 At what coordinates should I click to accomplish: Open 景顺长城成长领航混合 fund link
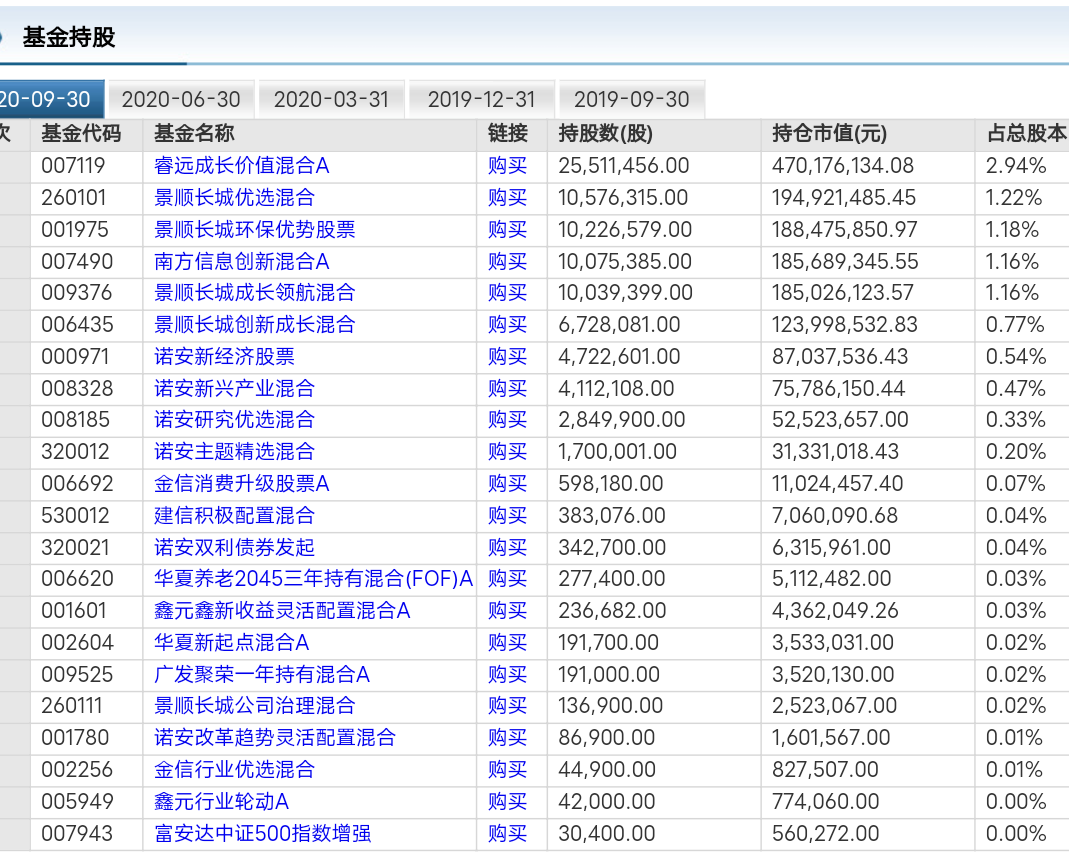point(254,293)
